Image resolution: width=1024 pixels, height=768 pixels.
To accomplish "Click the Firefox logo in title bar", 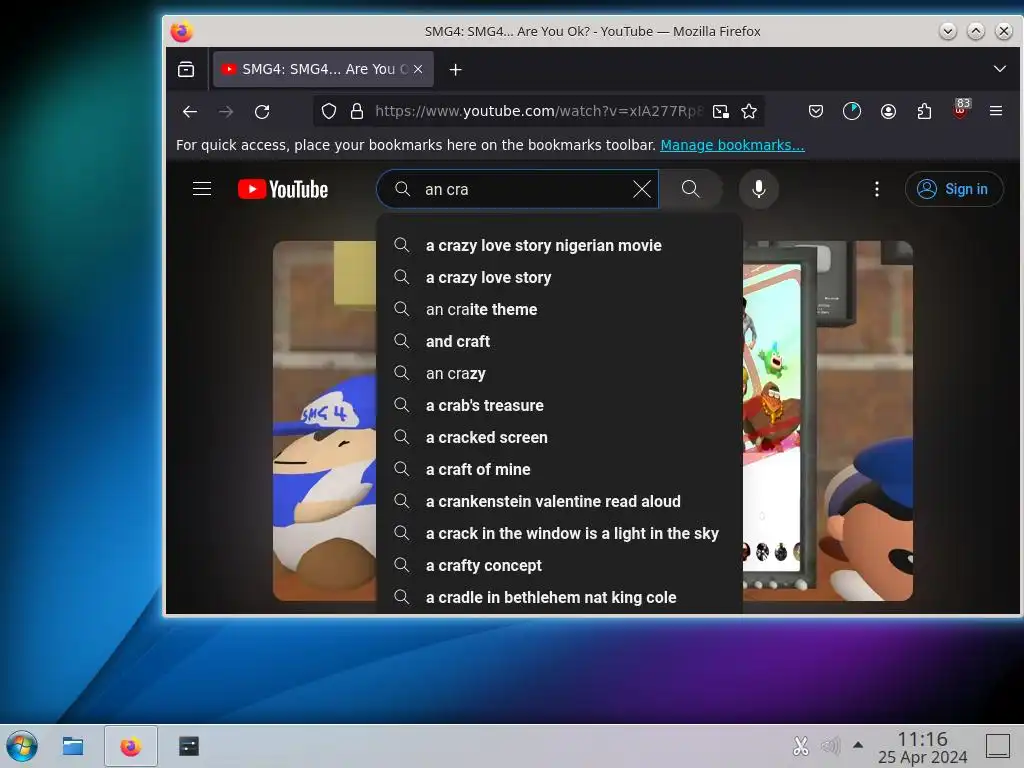I will pyautogui.click(x=182, y=31).
